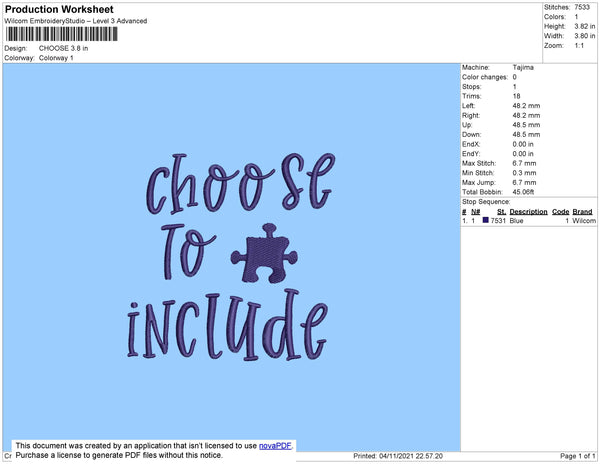
Task: Click the word 'choose' in the design
Action: [x=240, y=184]
